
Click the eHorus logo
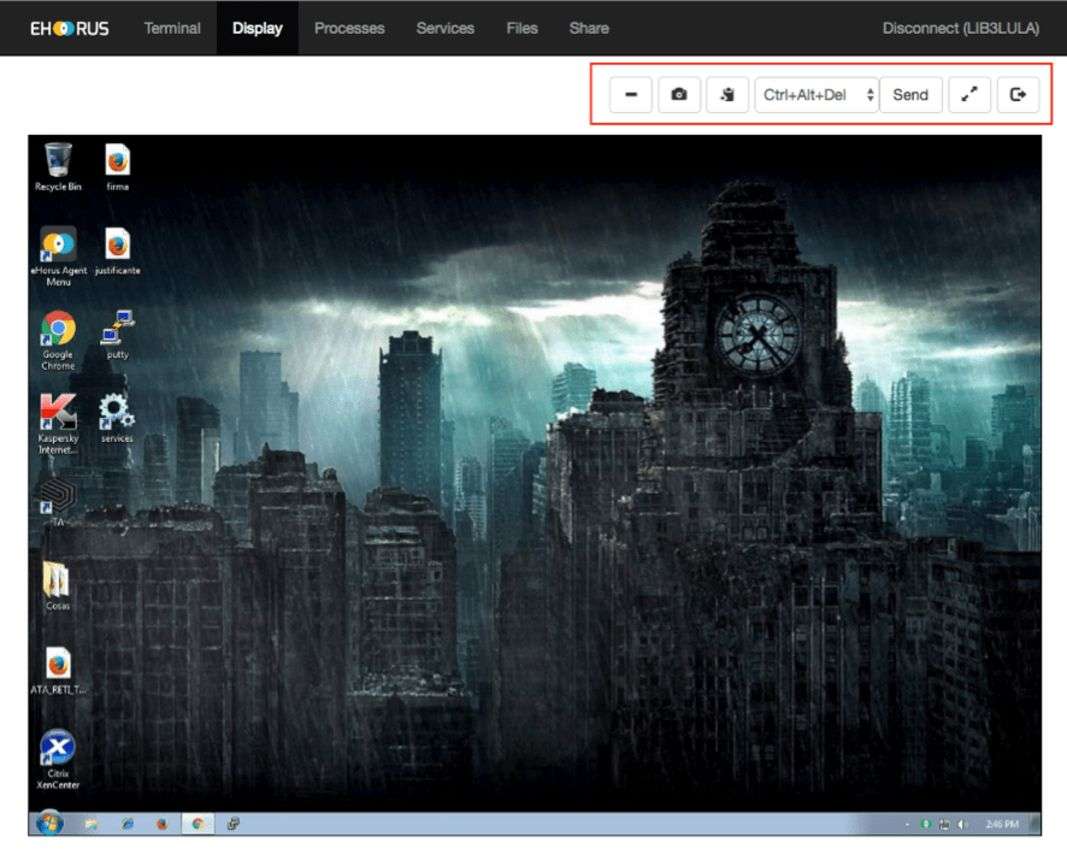69,28
